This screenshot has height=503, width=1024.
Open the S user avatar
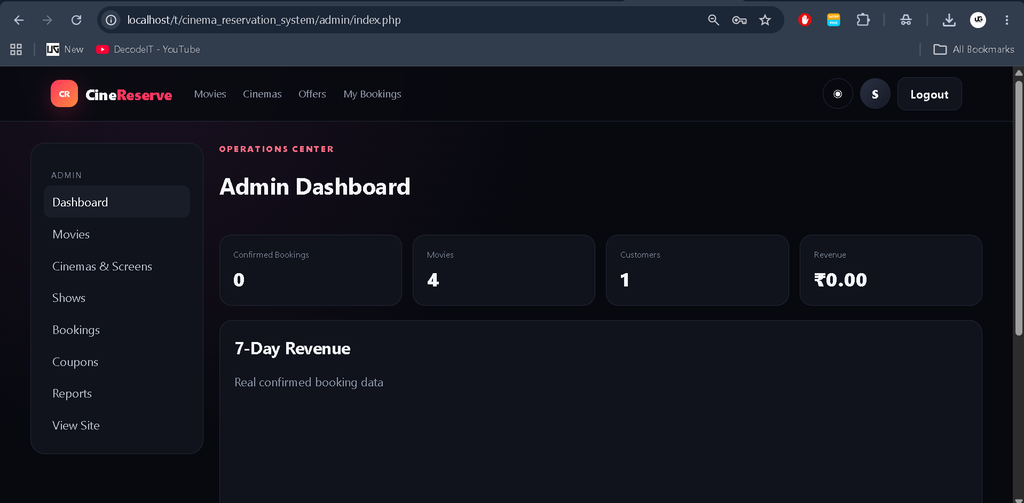pyautogui.click(x=875, y=94)
